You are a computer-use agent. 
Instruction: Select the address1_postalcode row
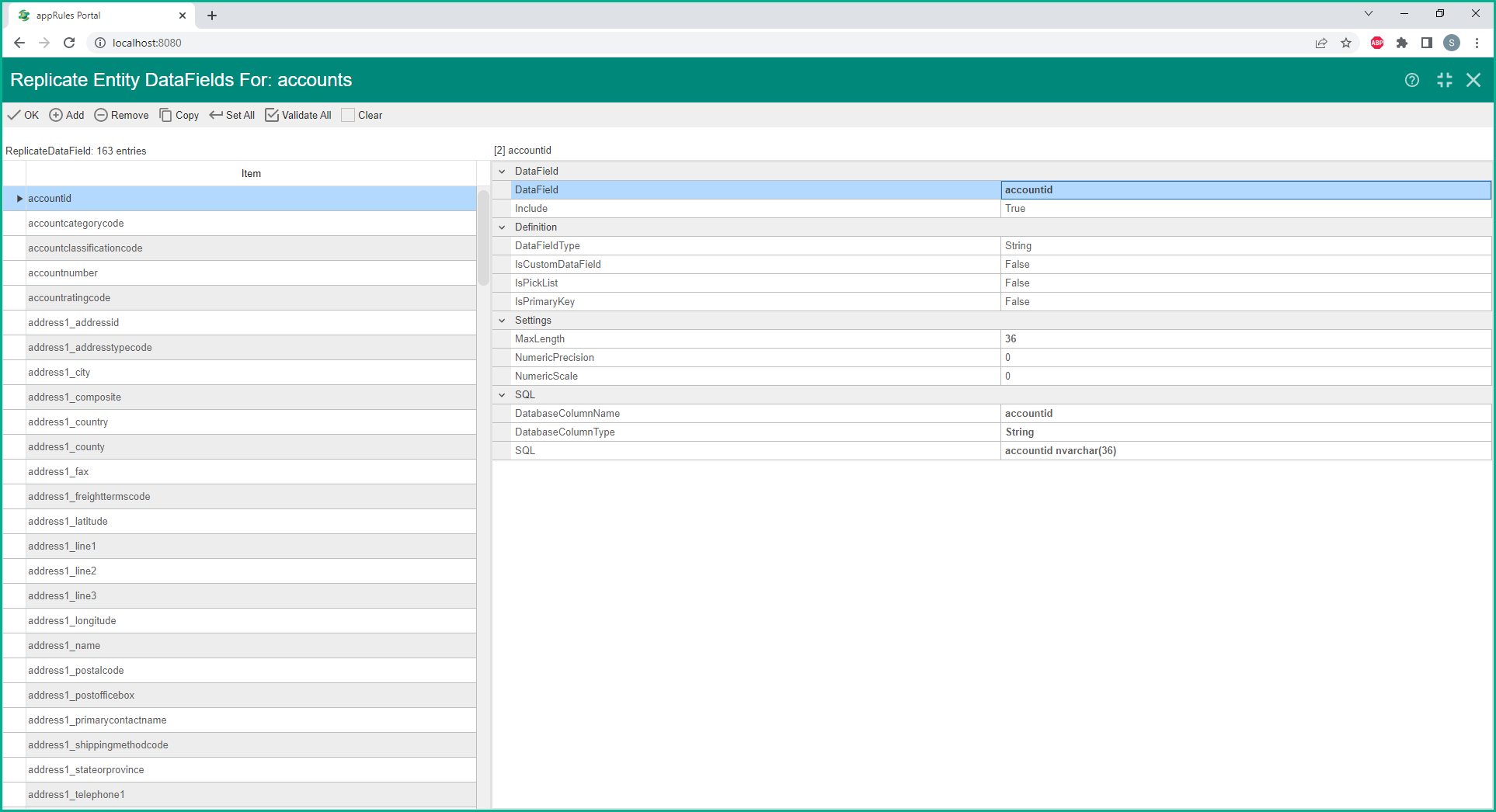[x=240, y=671]
